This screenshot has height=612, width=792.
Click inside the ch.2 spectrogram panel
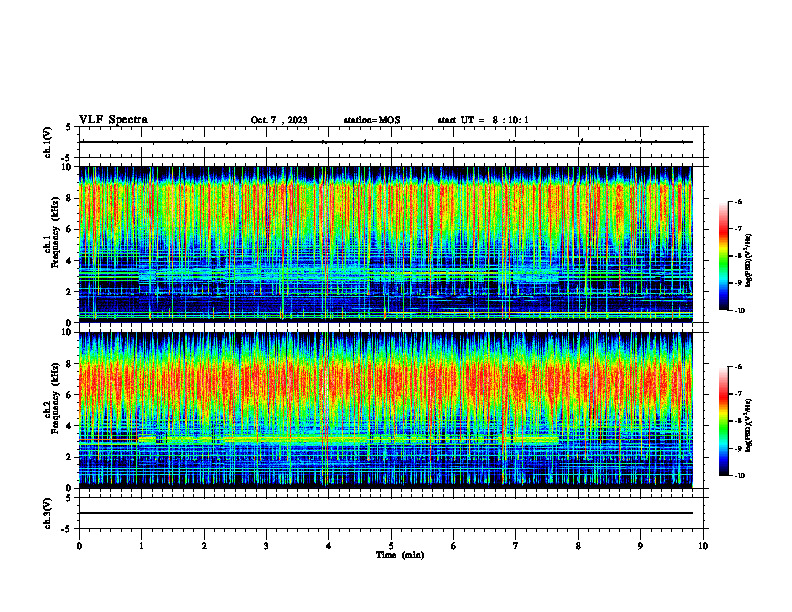[385, 410]
